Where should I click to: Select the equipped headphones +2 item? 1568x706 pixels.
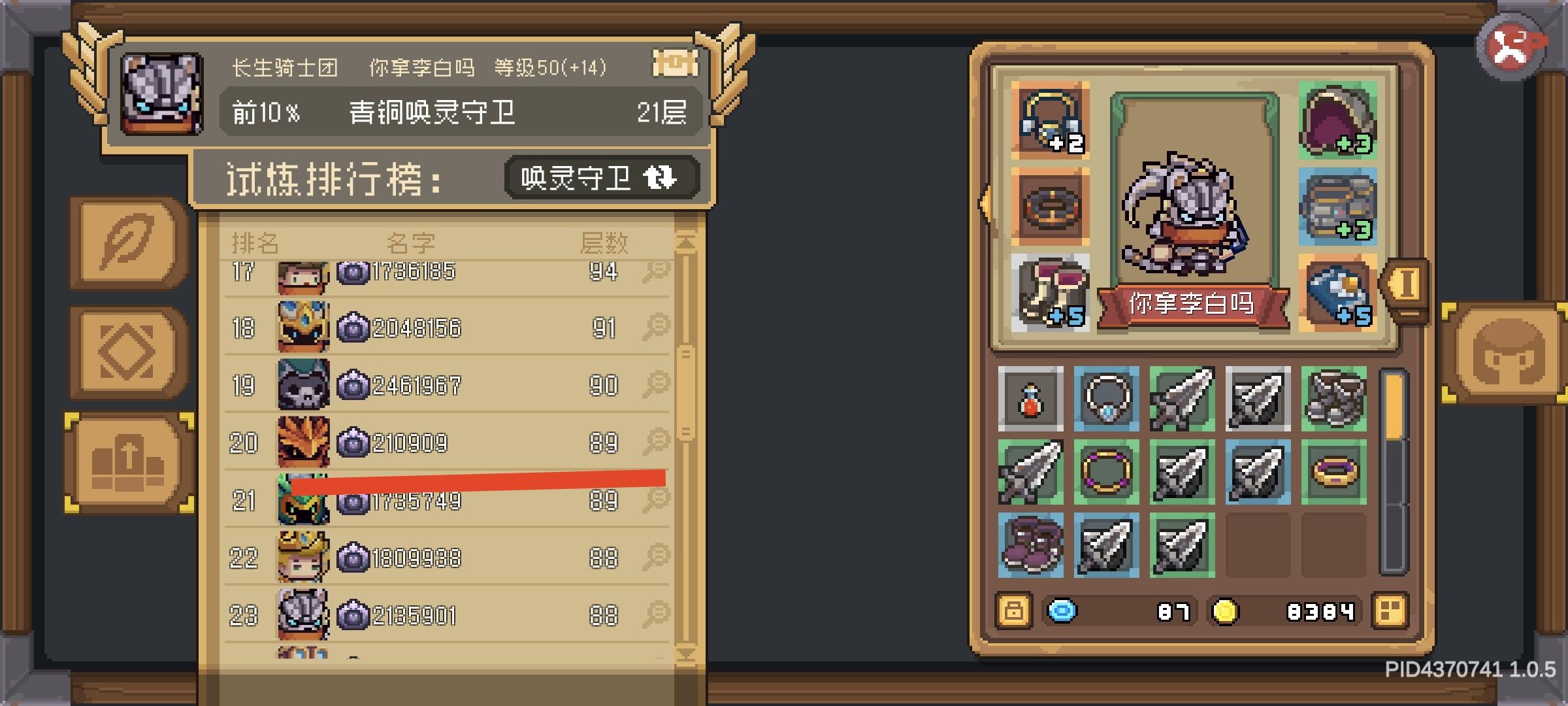pyautogui.click(x=1050, y=120)
